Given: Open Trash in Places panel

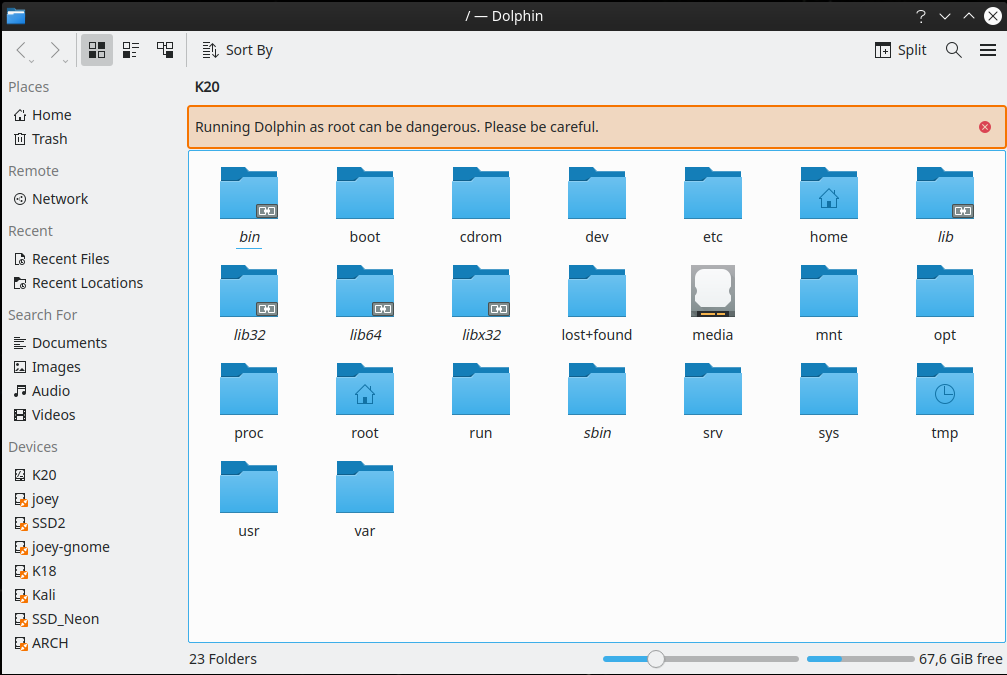Looking at the screenshot, I should coord(49,139).
